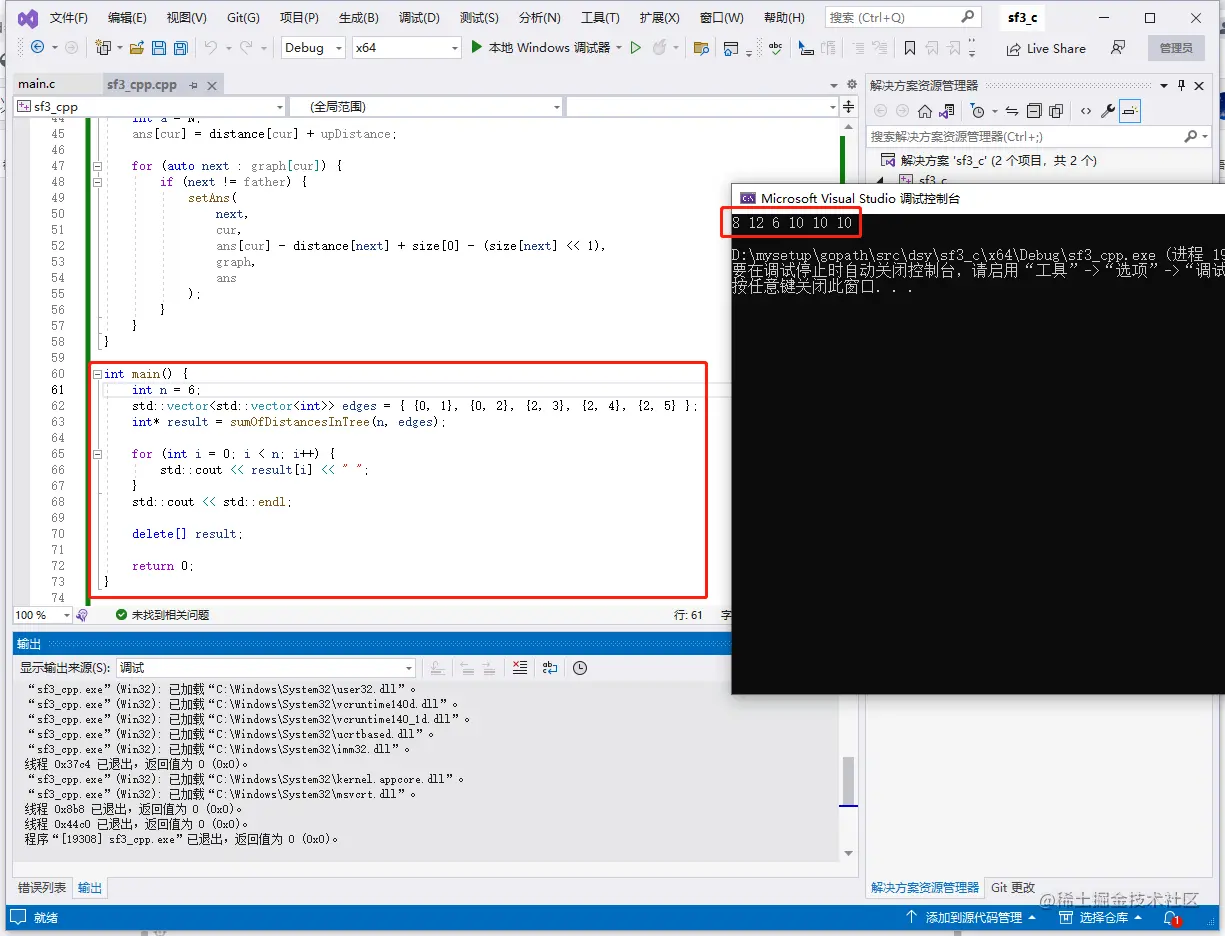Close the sf3_cpp.cpp tab
The width and height of the screenshot is (1225, 936).
(x=211, y=85)
